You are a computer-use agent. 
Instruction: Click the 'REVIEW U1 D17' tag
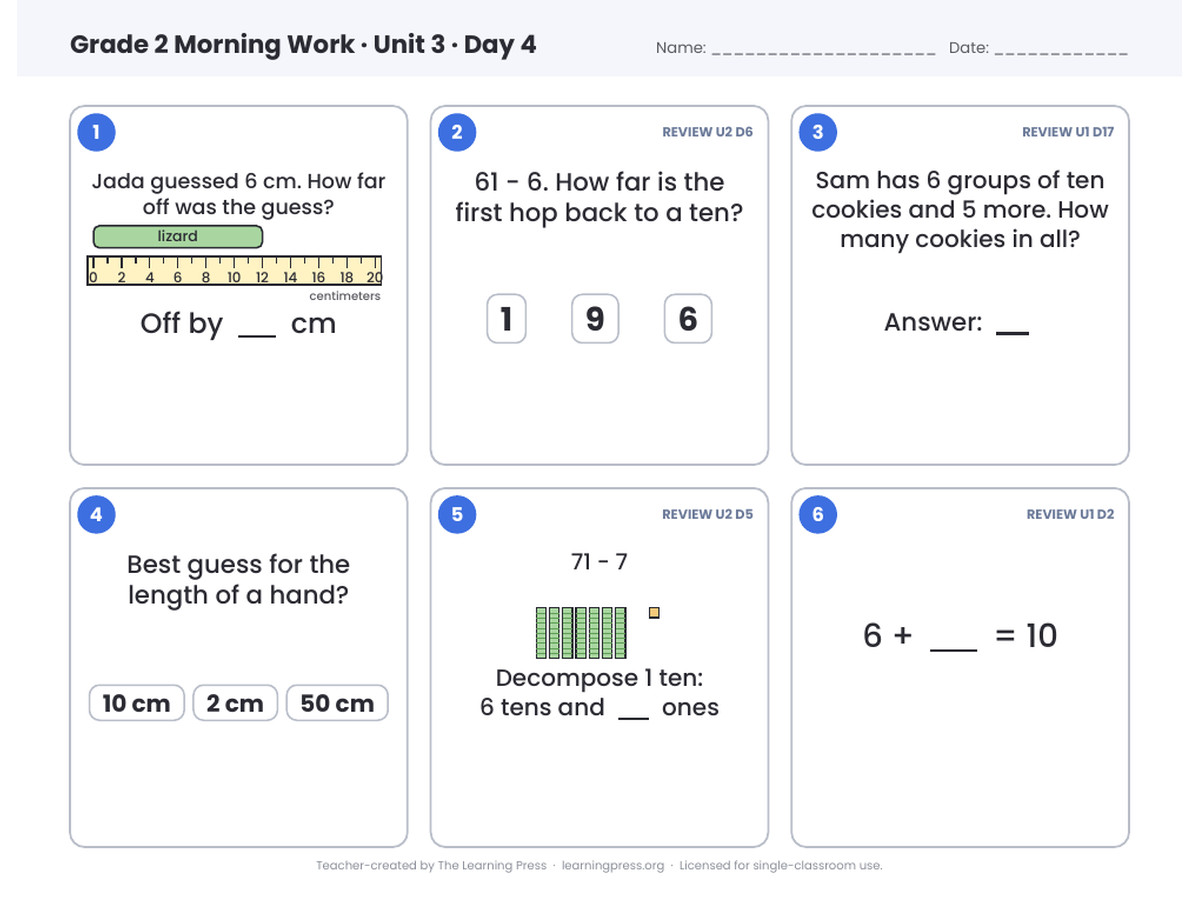click(x=1068, y=132)
